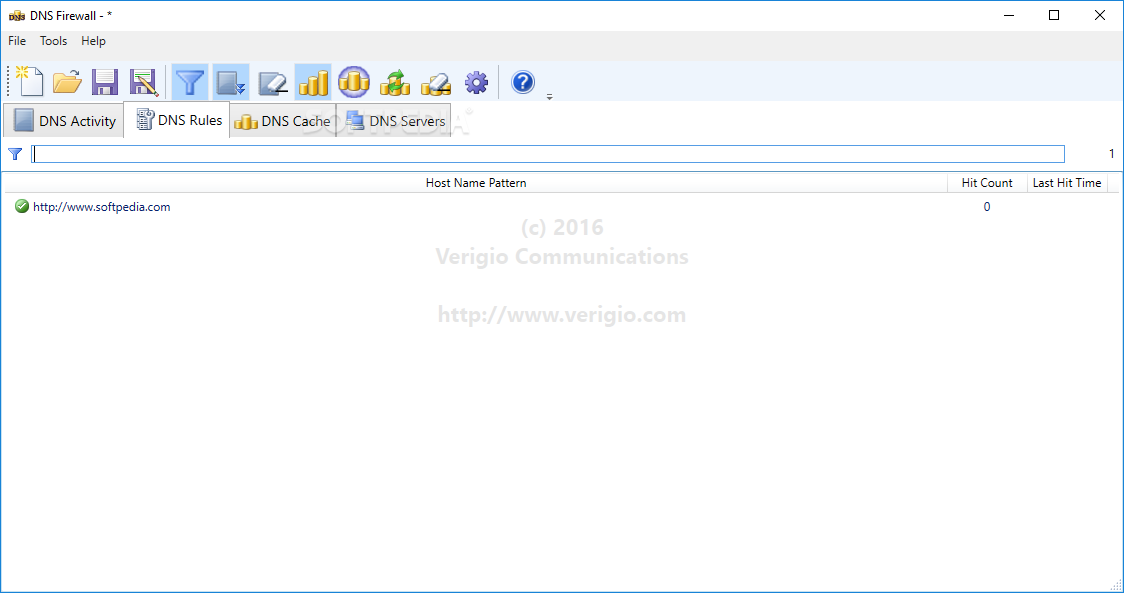Toggle the yellow bar-chart cache button

[313, 82]
